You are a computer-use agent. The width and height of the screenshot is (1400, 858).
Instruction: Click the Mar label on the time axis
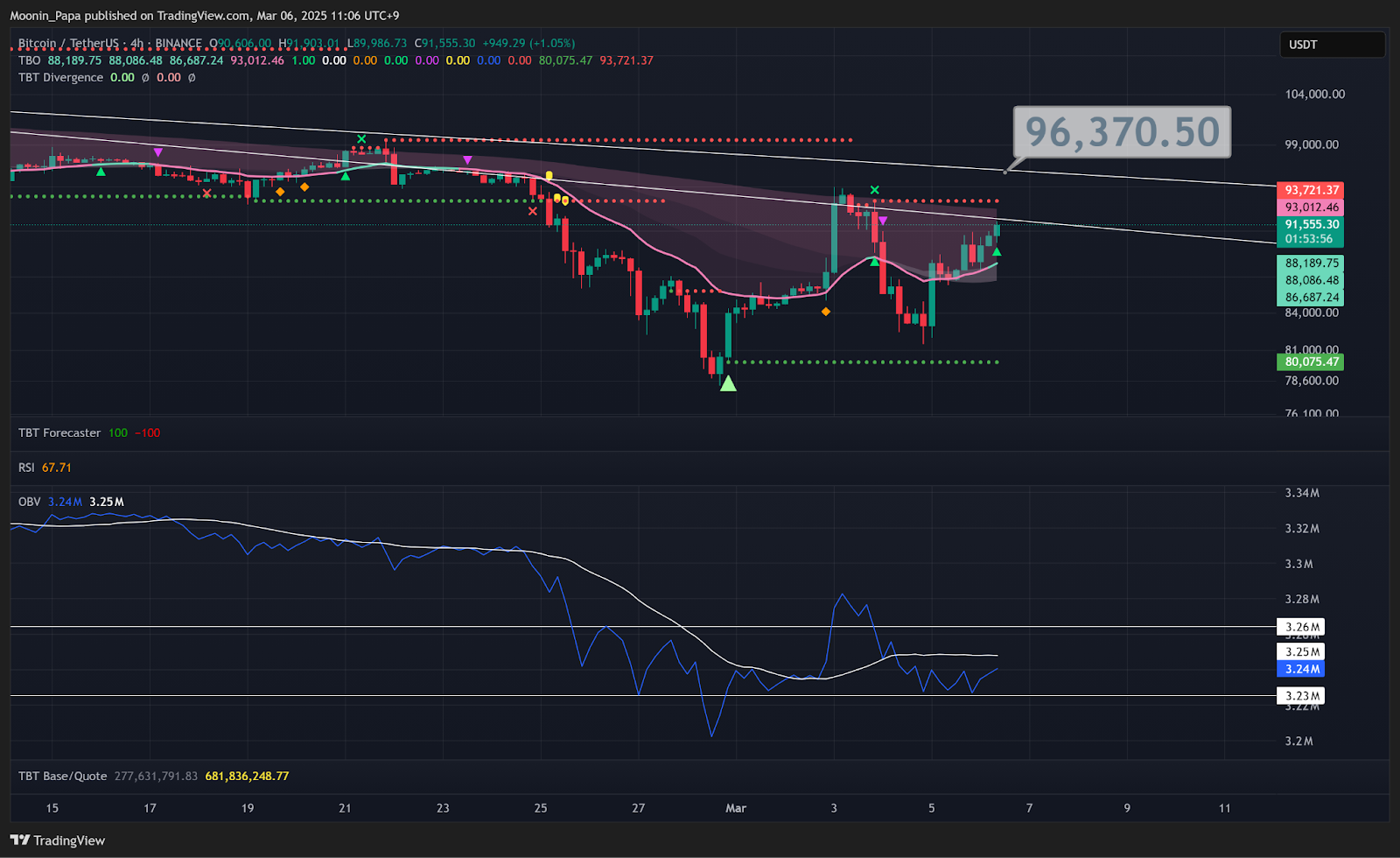[736, 808]
